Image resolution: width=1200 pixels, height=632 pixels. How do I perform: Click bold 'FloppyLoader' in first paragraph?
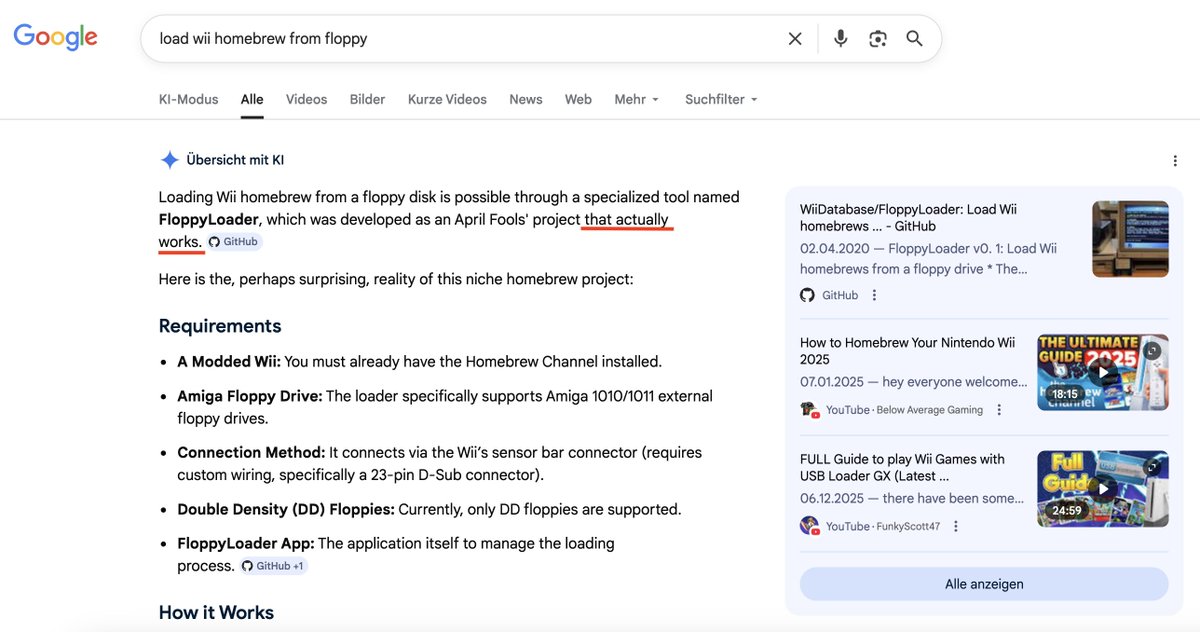pos(209,219)
